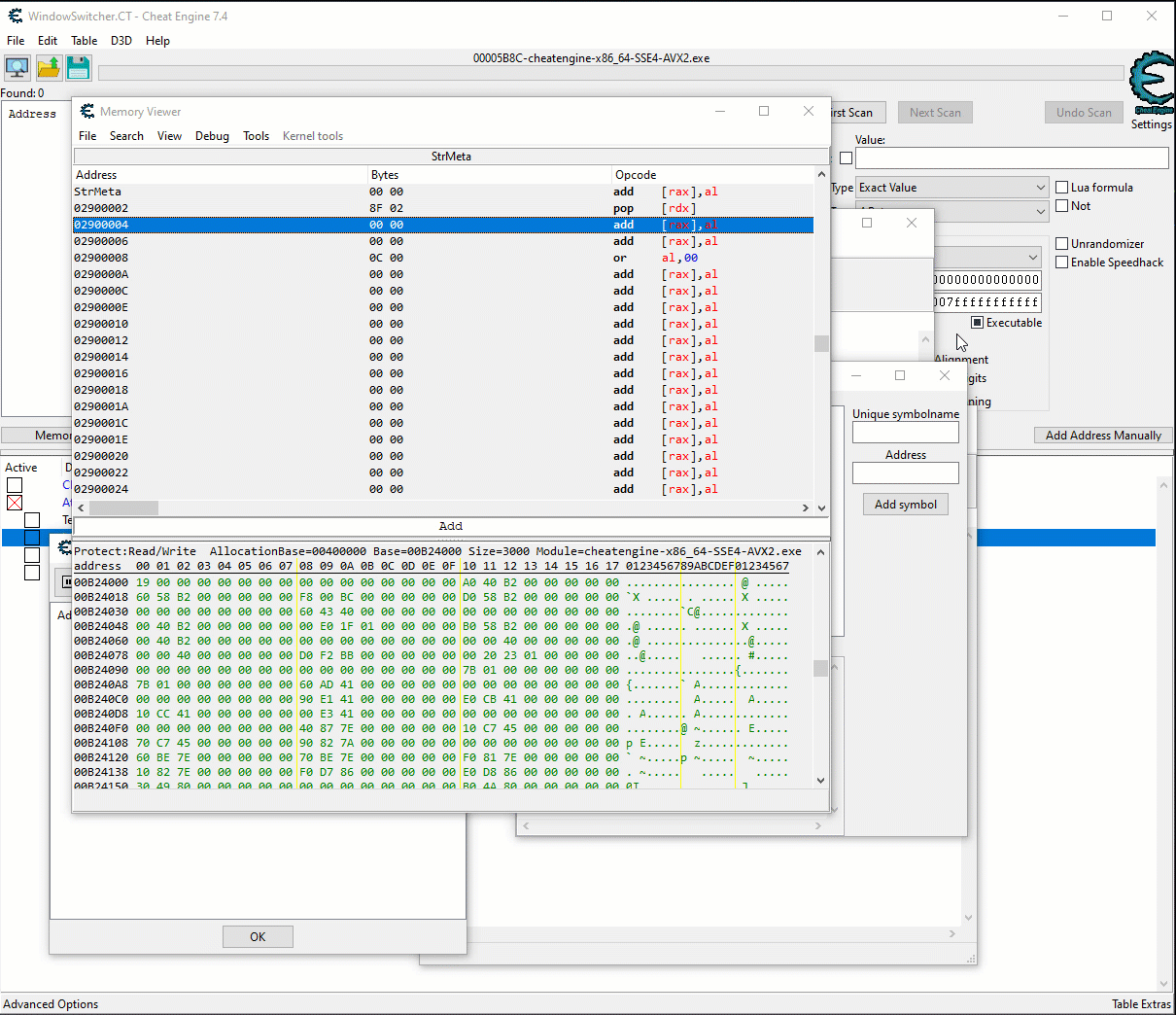Open Advanced Options in the status bar
This screenshot has width=1176, height=1015.
[51, 1004]
